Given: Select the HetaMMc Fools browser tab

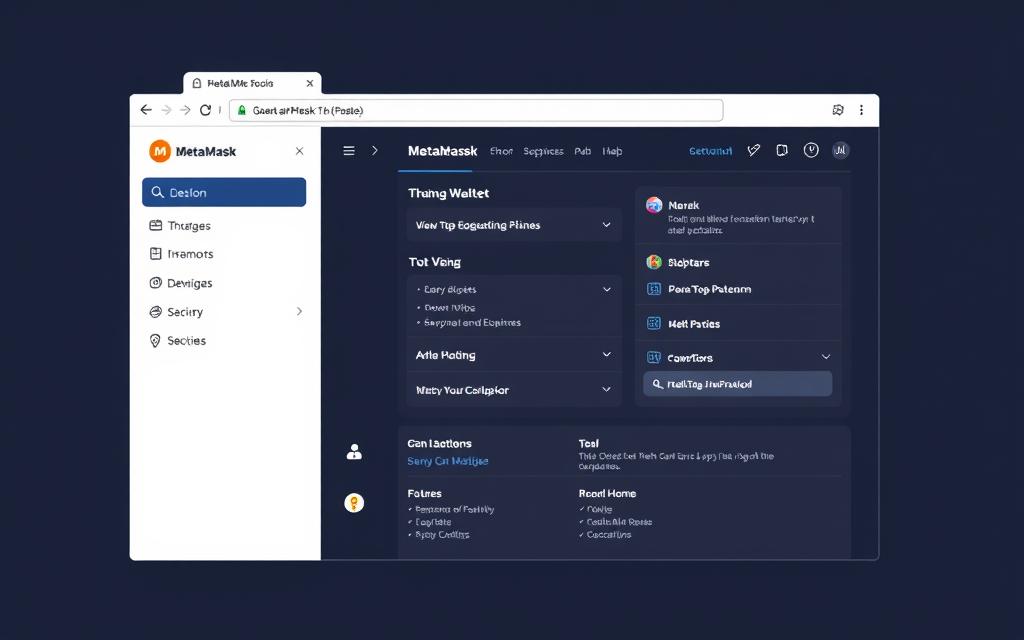Looking at the screenshot, I should click(x=251, y=83).
